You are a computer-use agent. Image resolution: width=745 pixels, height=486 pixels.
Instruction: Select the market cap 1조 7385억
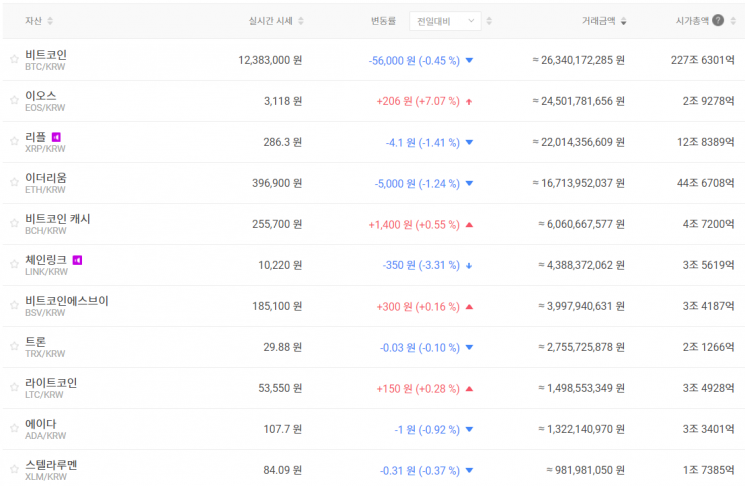pos(708,470)
